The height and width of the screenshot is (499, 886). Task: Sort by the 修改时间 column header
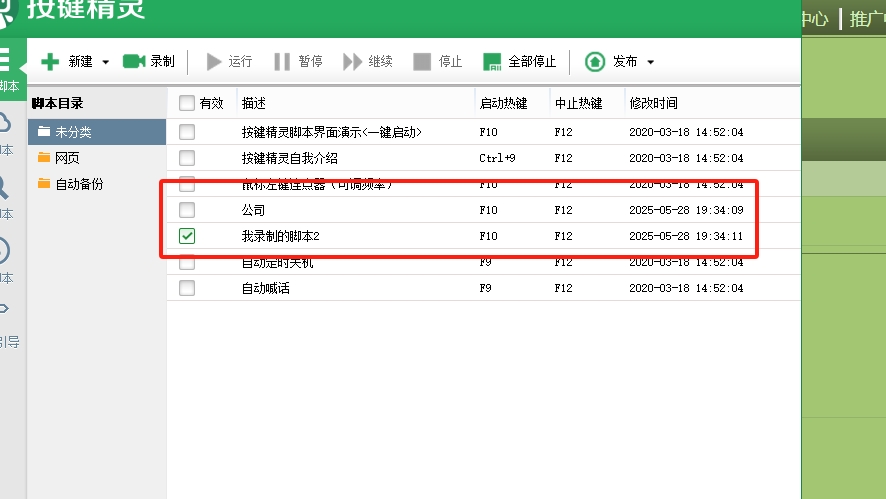[x=653, y=103]
